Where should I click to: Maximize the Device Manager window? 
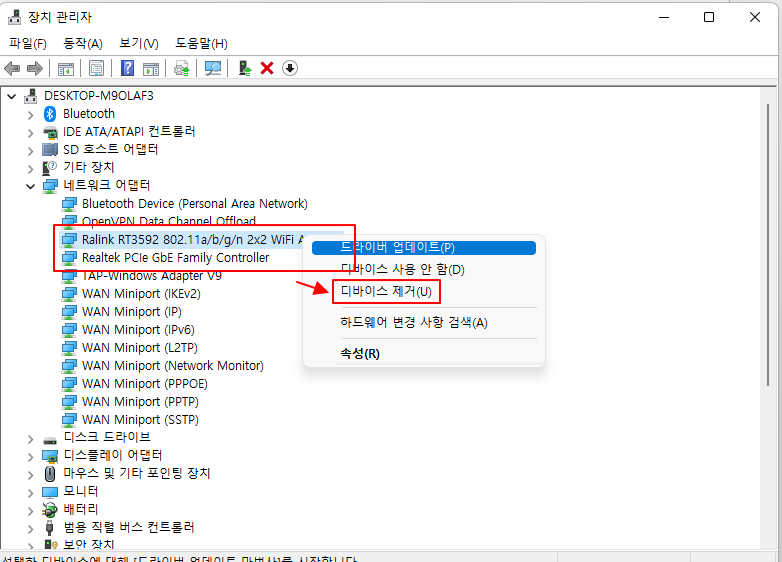[x=709, y=17]
